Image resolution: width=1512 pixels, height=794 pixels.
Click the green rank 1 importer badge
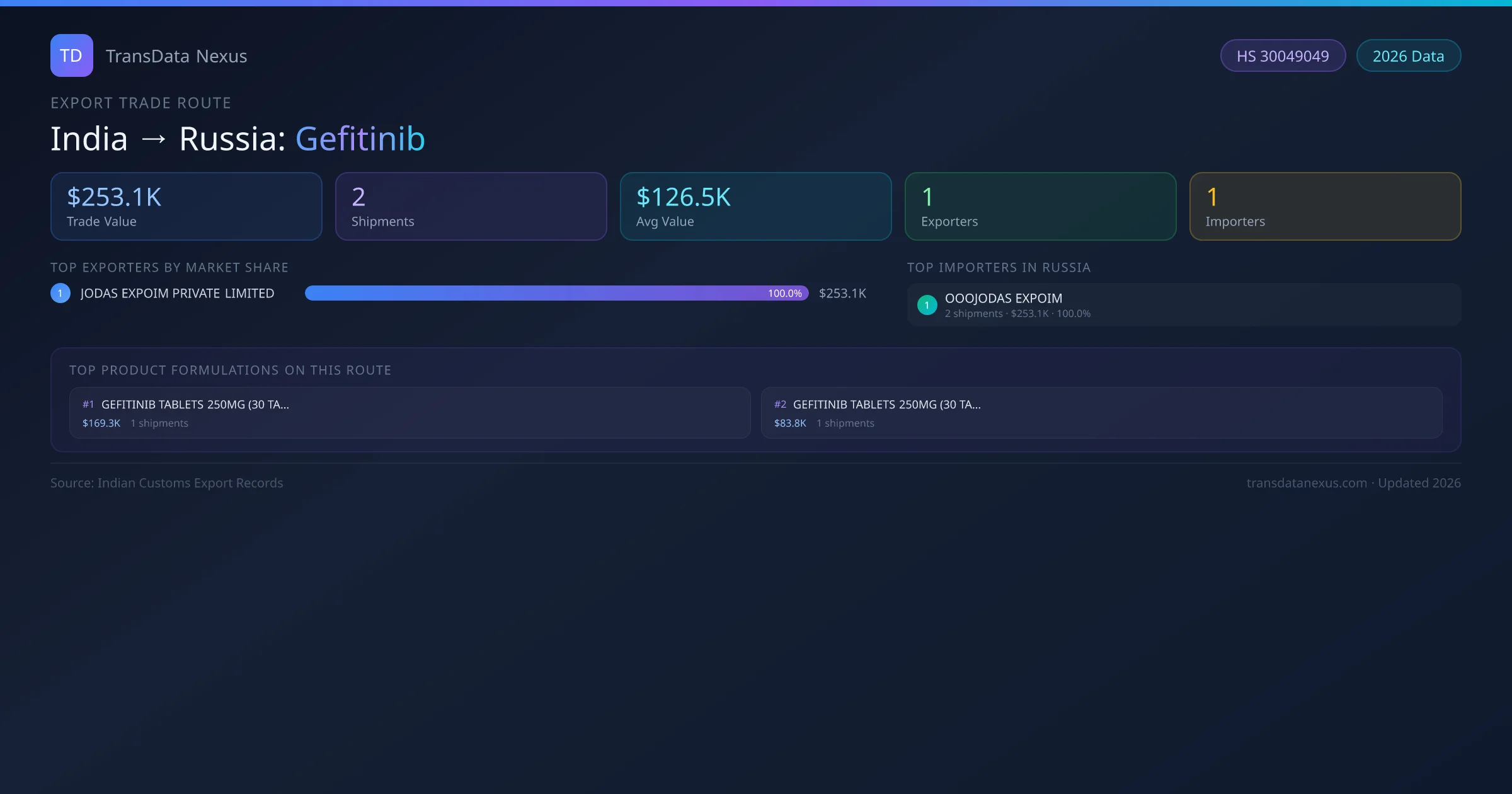[927, 305]
